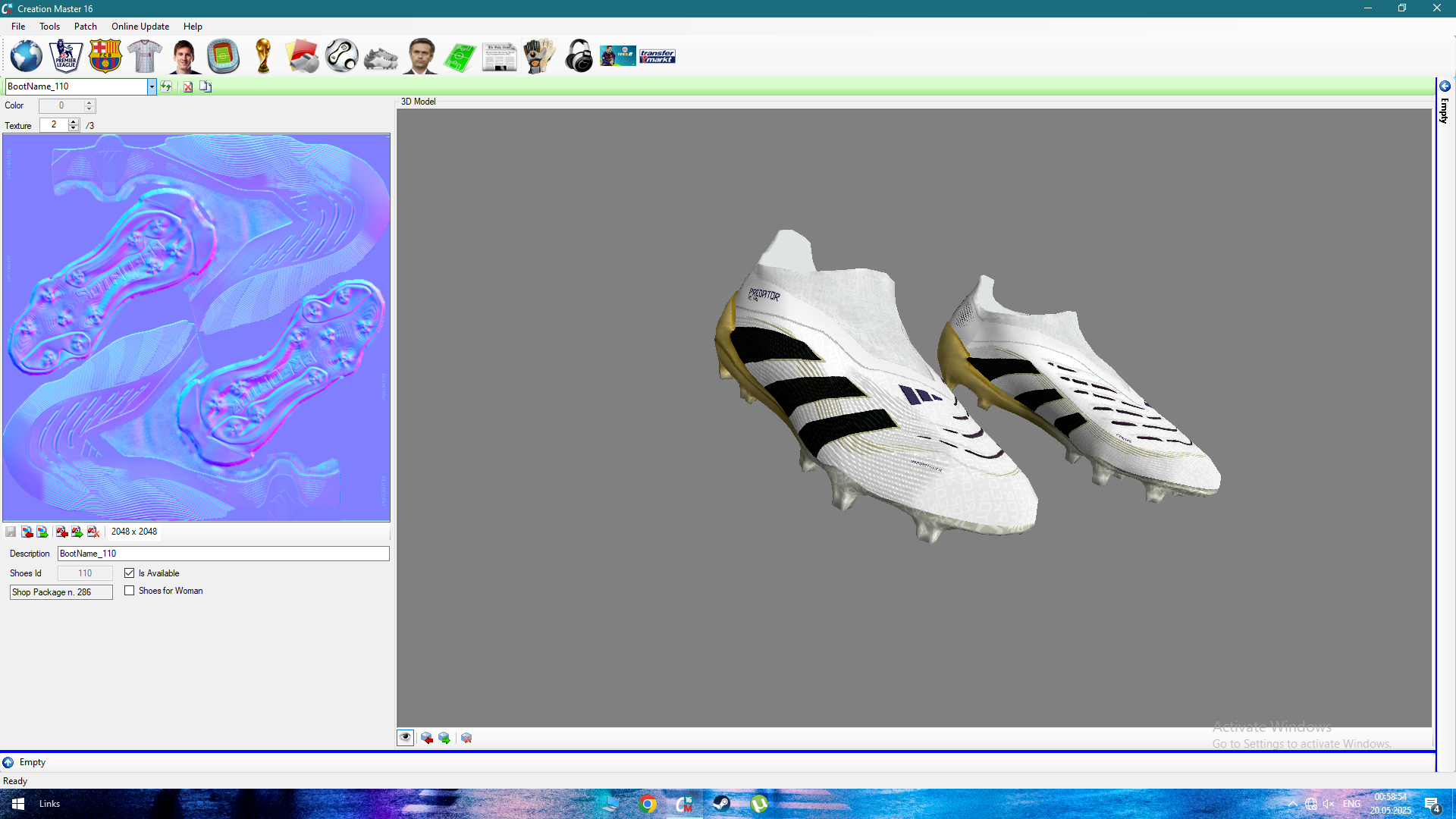The width and height of the screenshot is (1456, 819).
Task: Open the stadium editor icon
Action: click(x=224, y=57)
